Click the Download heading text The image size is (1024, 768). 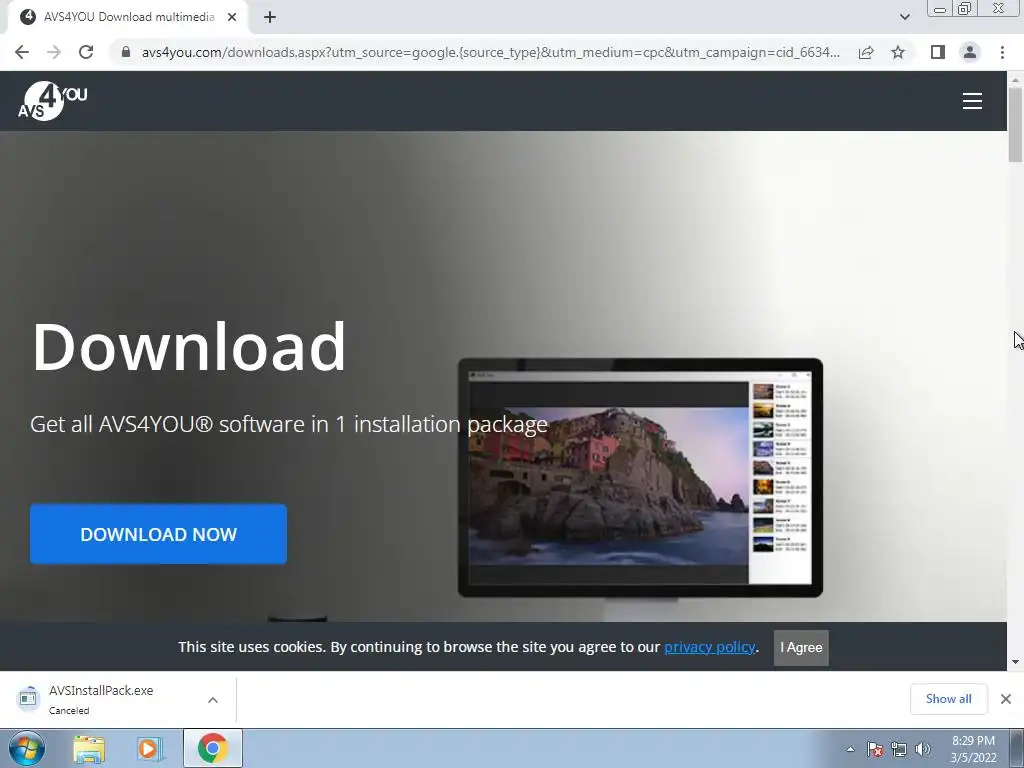(x=189, y=347)
